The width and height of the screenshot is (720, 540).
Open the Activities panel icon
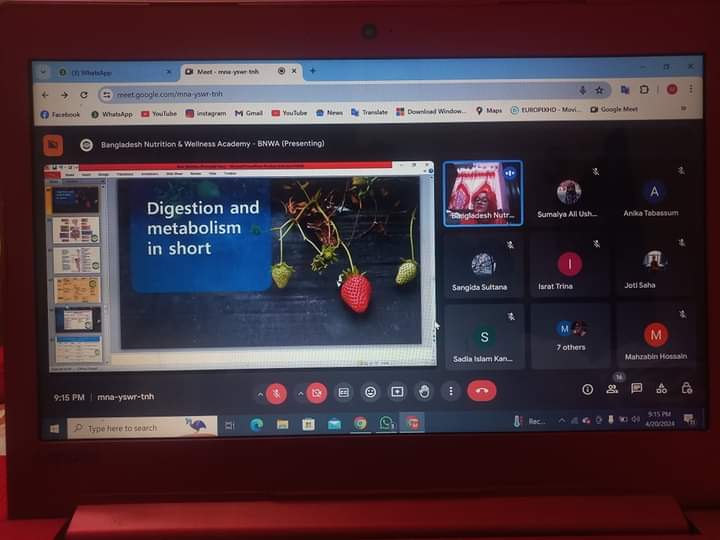click(661, 389)
